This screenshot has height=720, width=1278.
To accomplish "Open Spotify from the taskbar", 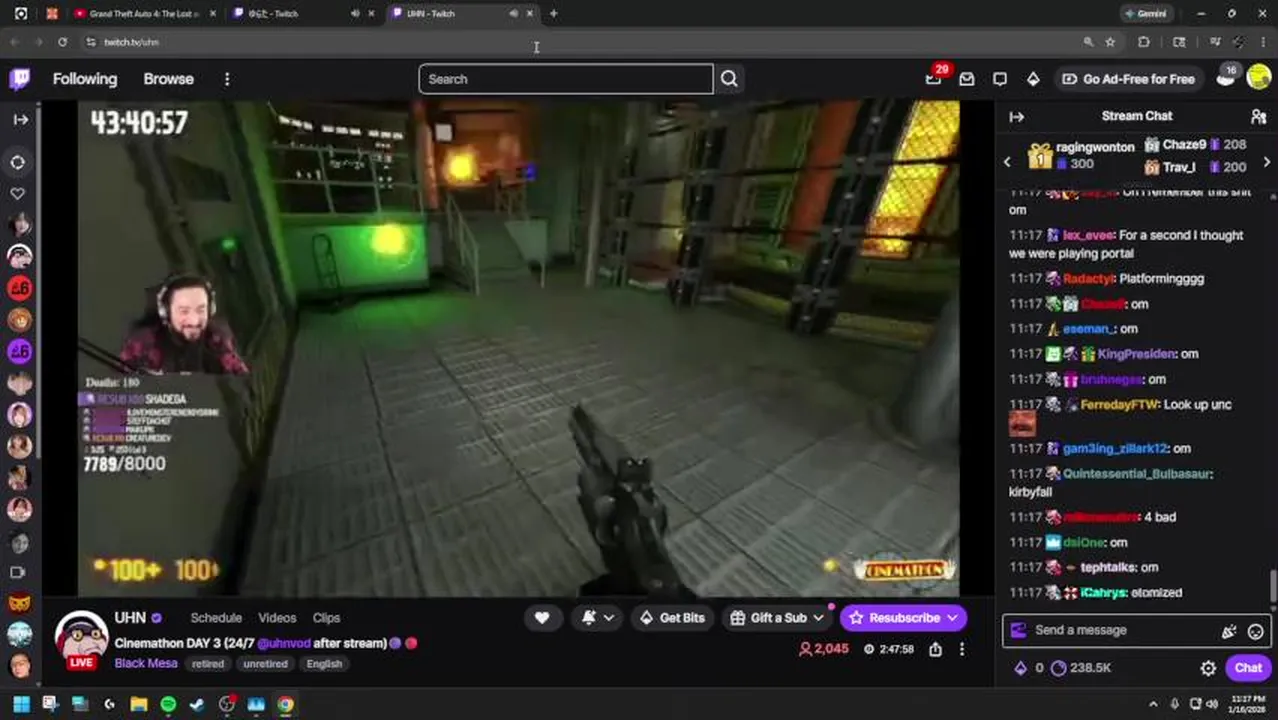I will click(x=168, y=704).
